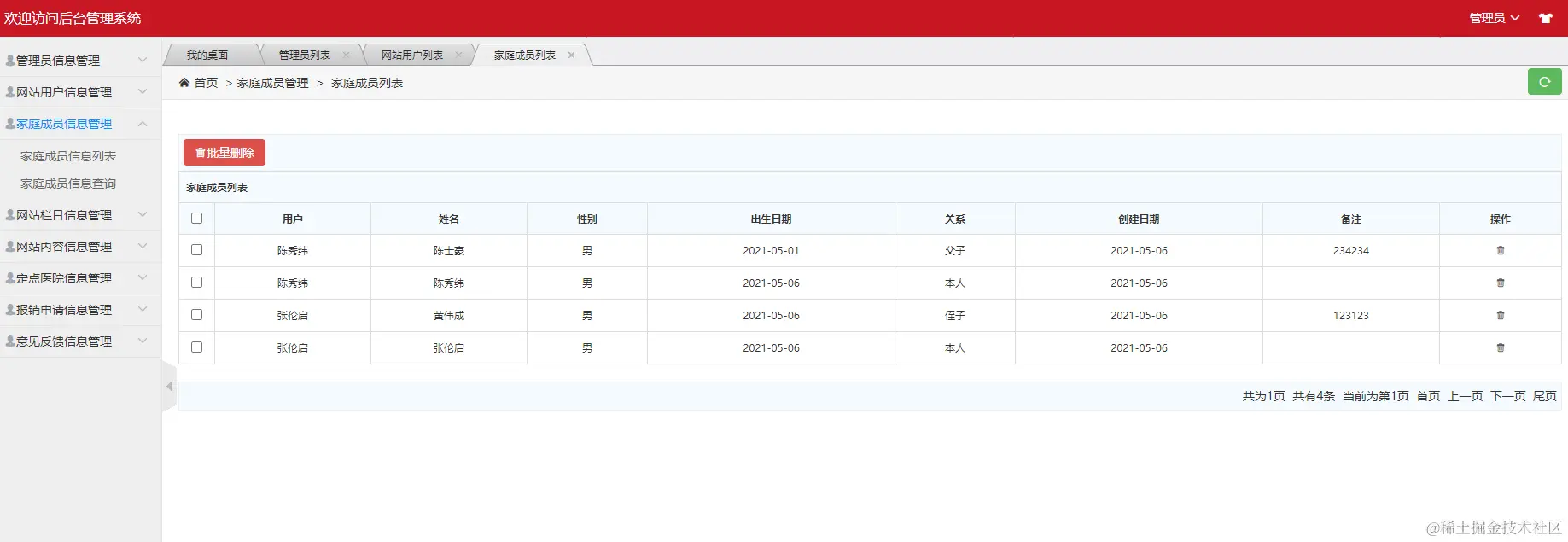Image resolution: width=1568 pixels, height=542 pixels.
Task: Open the 管理员 dropdown in header
Action: pos(1494,18)
